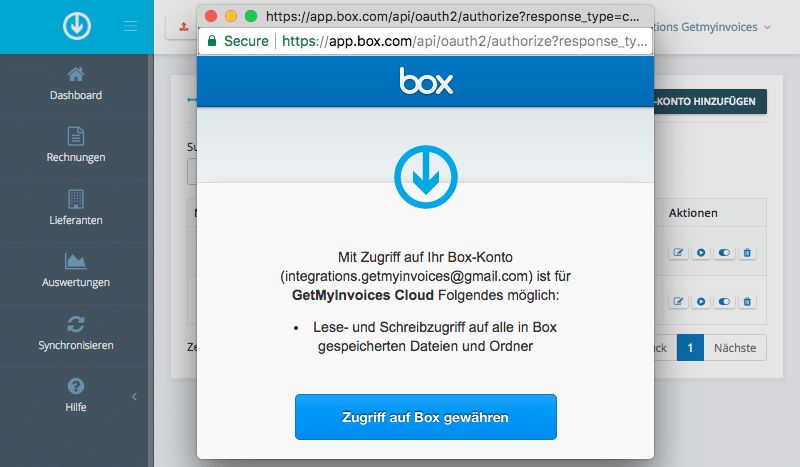Click the edit icon in the second Aktionen row
Viewport: 800px width, 467px height.
tap(678, 301)
